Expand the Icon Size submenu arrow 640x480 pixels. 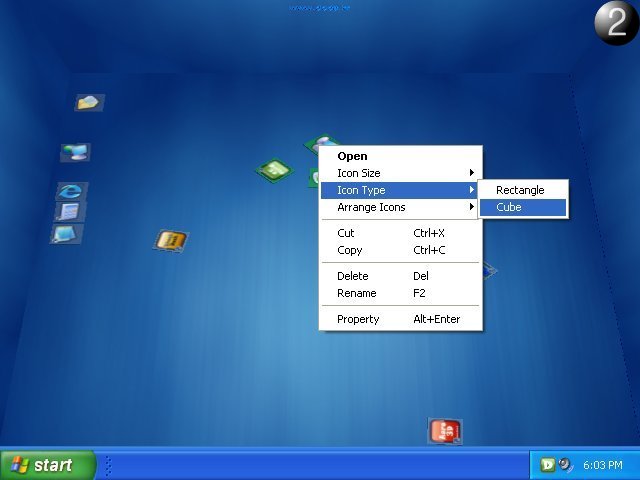click(x=472, y=173)
